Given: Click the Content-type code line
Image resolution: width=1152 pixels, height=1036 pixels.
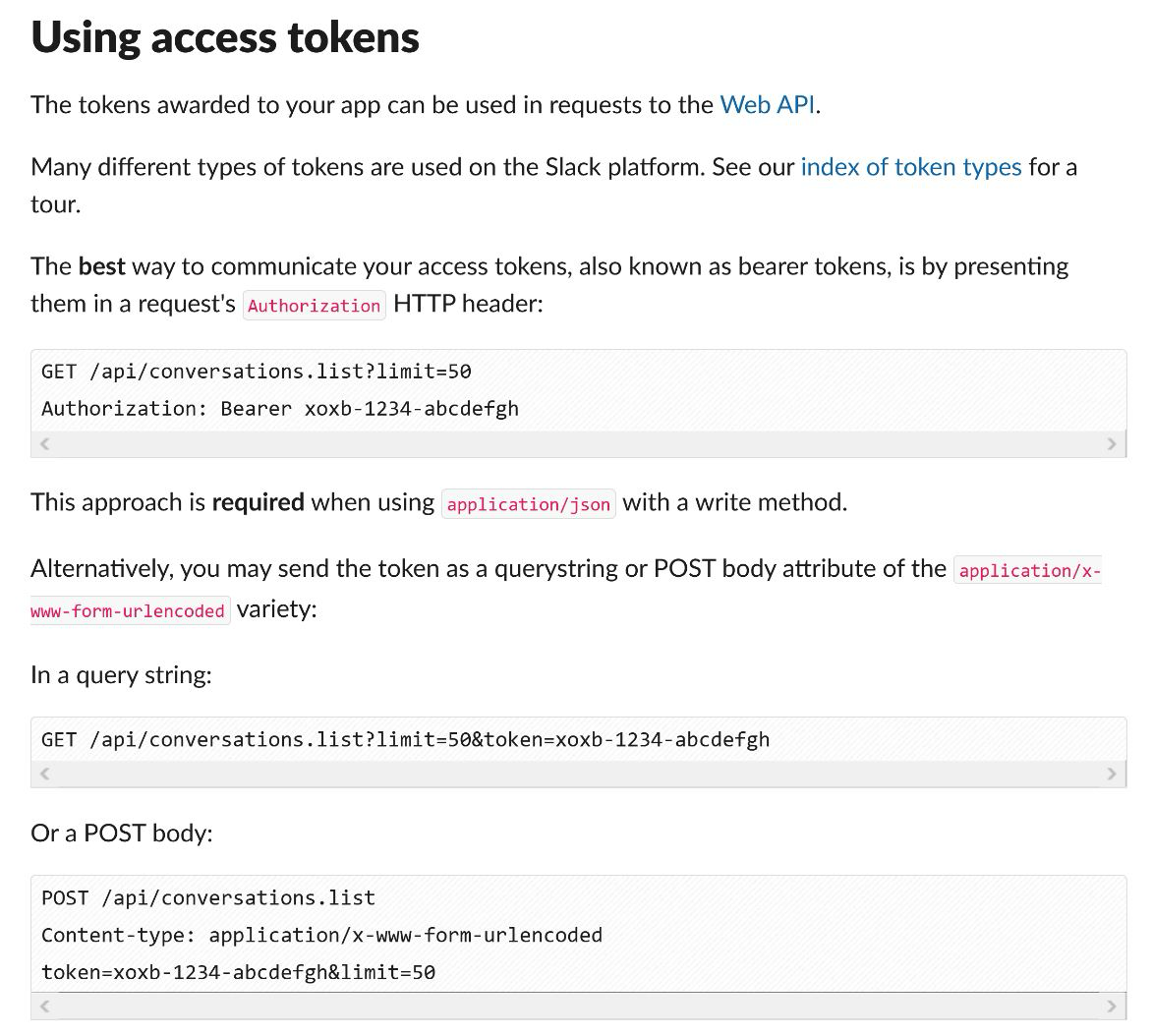Looking at the screenshot, I should (x=321, y=935).
